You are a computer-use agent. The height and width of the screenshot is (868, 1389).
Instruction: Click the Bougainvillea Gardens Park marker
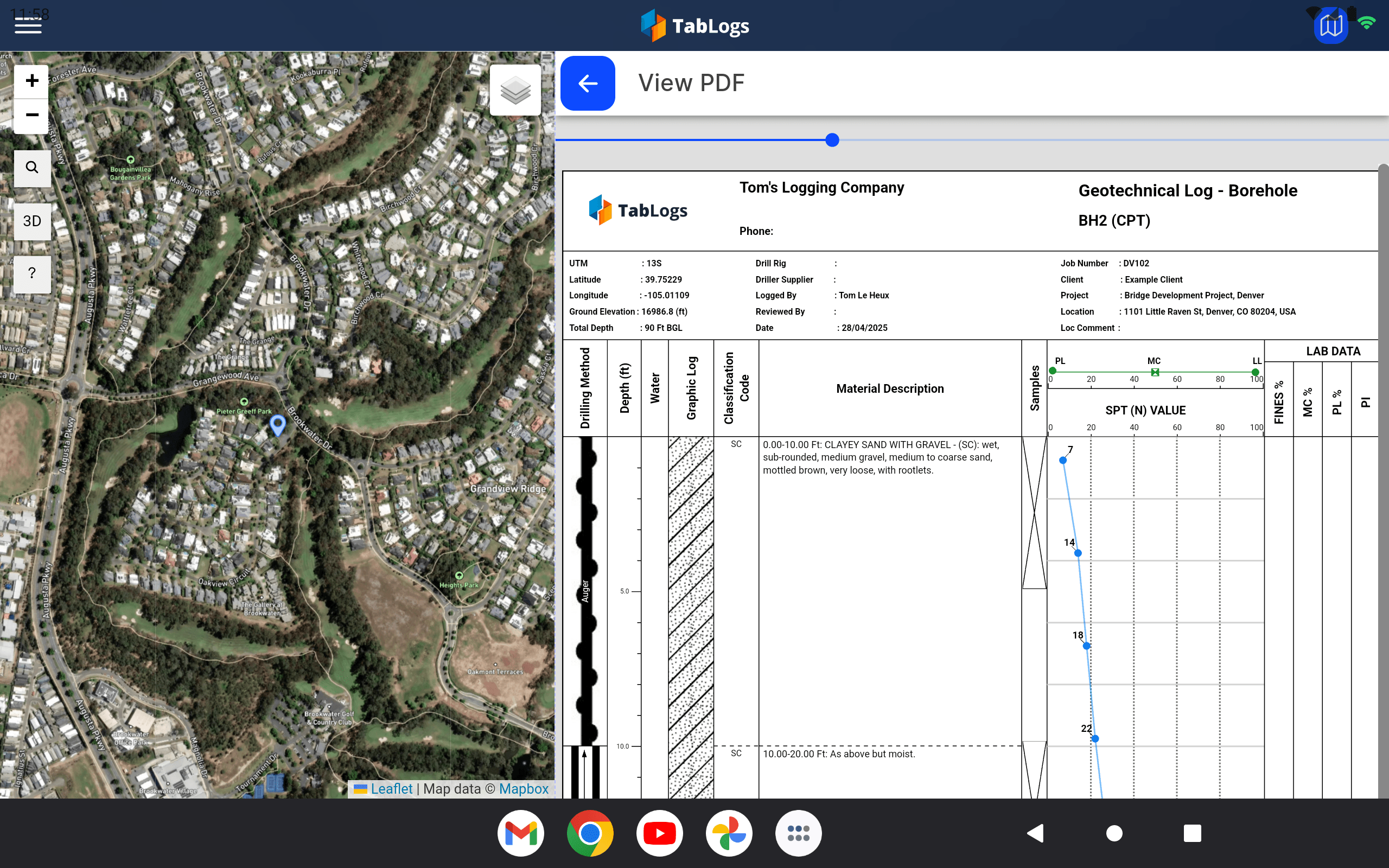(130, 159)
